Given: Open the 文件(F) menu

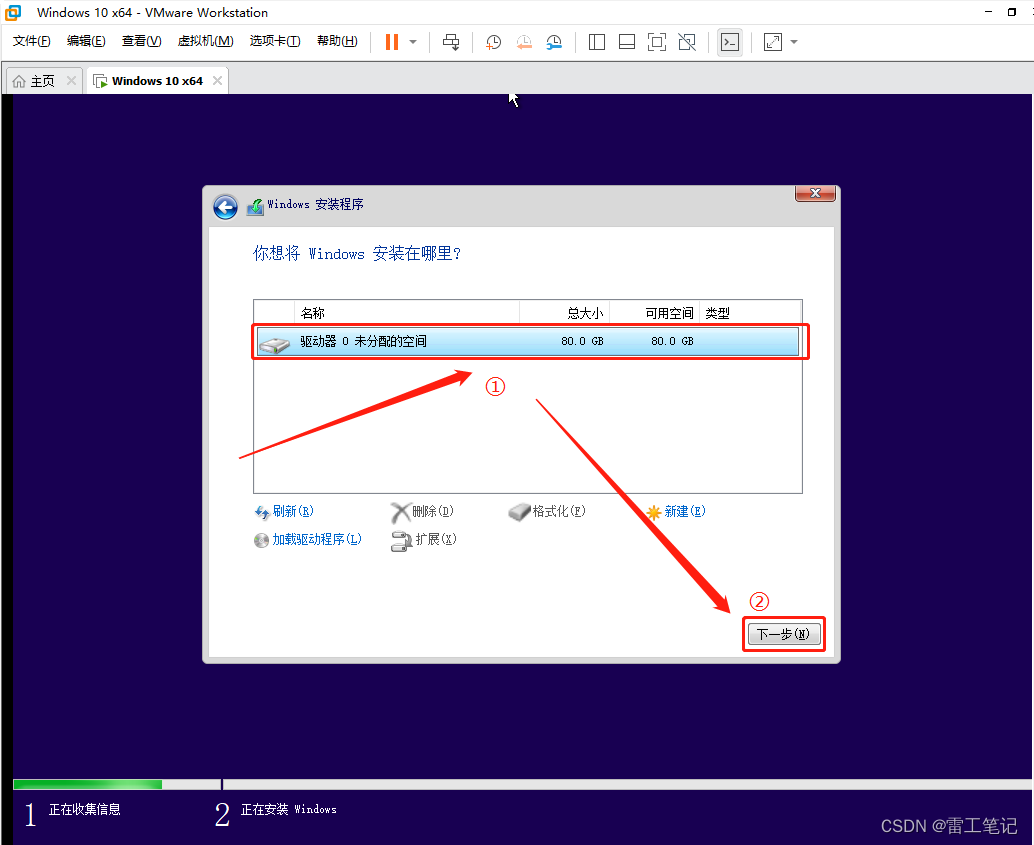Looking at the screenshot, I should (32, 41).
